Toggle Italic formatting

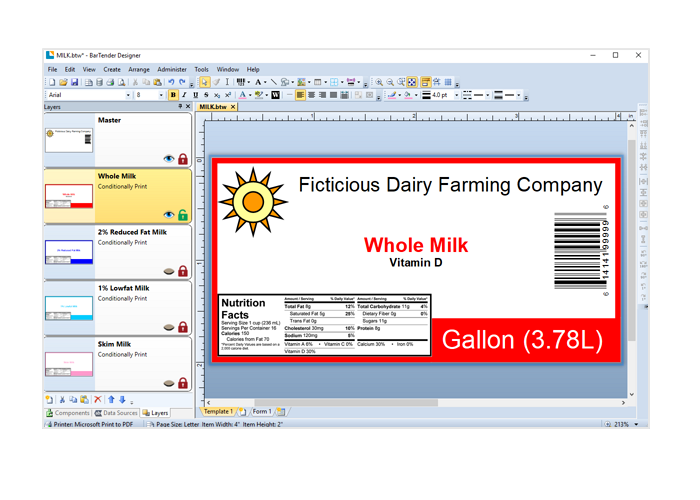(184, 95)
